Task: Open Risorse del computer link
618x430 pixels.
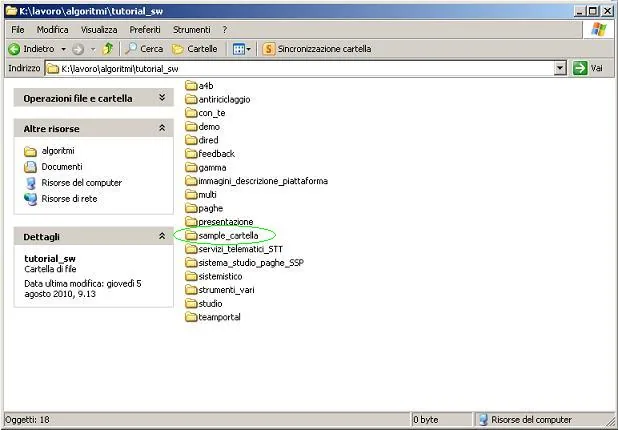Action: click(x=73, y=183)
